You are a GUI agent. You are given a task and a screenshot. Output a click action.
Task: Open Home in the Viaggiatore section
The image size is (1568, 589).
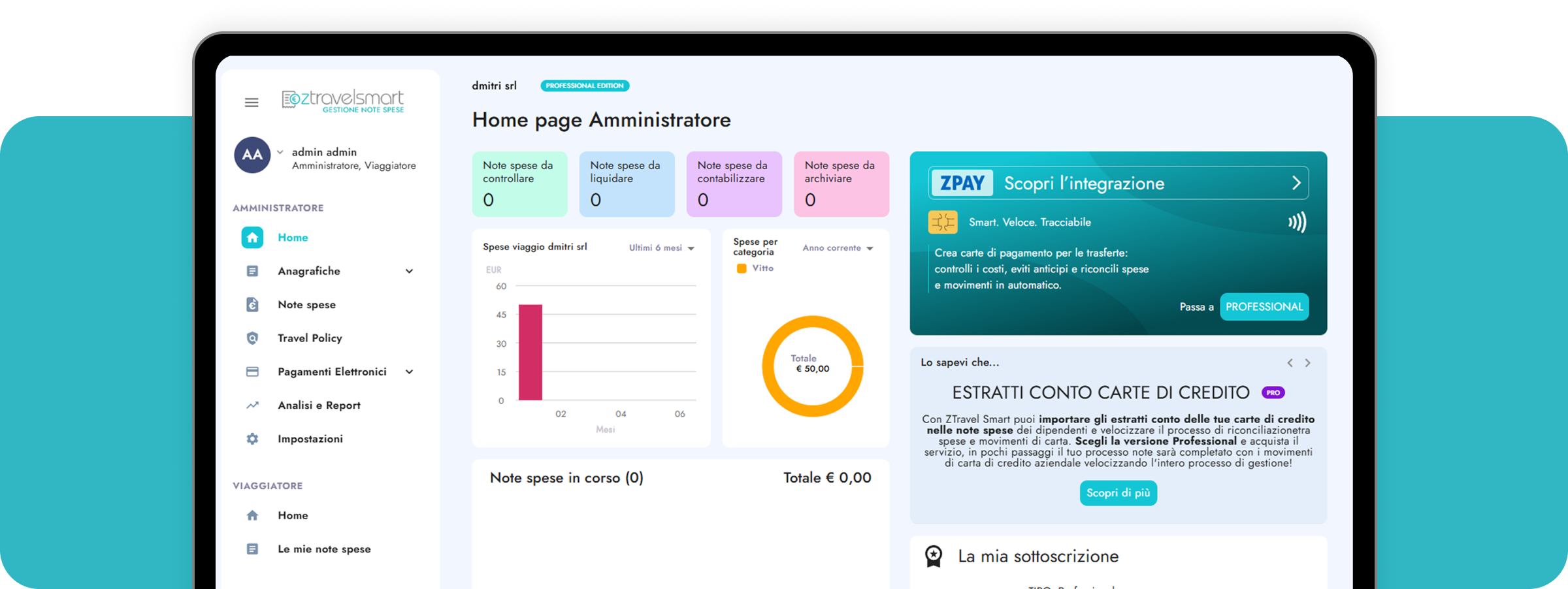point(293,516)
